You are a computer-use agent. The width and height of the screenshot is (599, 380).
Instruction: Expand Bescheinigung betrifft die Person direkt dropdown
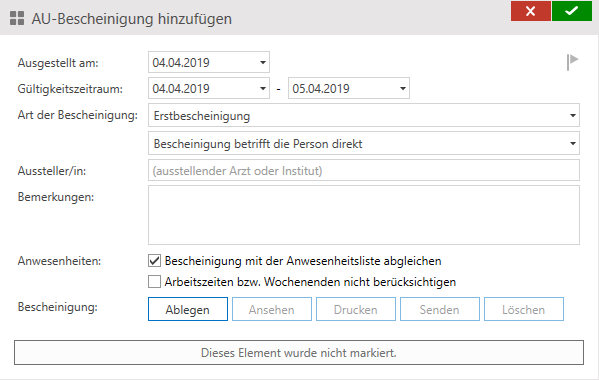coord(573,144)
